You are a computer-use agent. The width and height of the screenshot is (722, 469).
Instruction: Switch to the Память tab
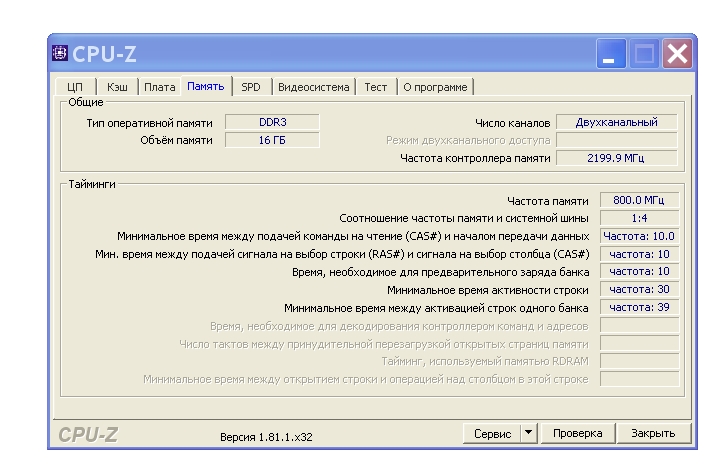tap(206, 86)
